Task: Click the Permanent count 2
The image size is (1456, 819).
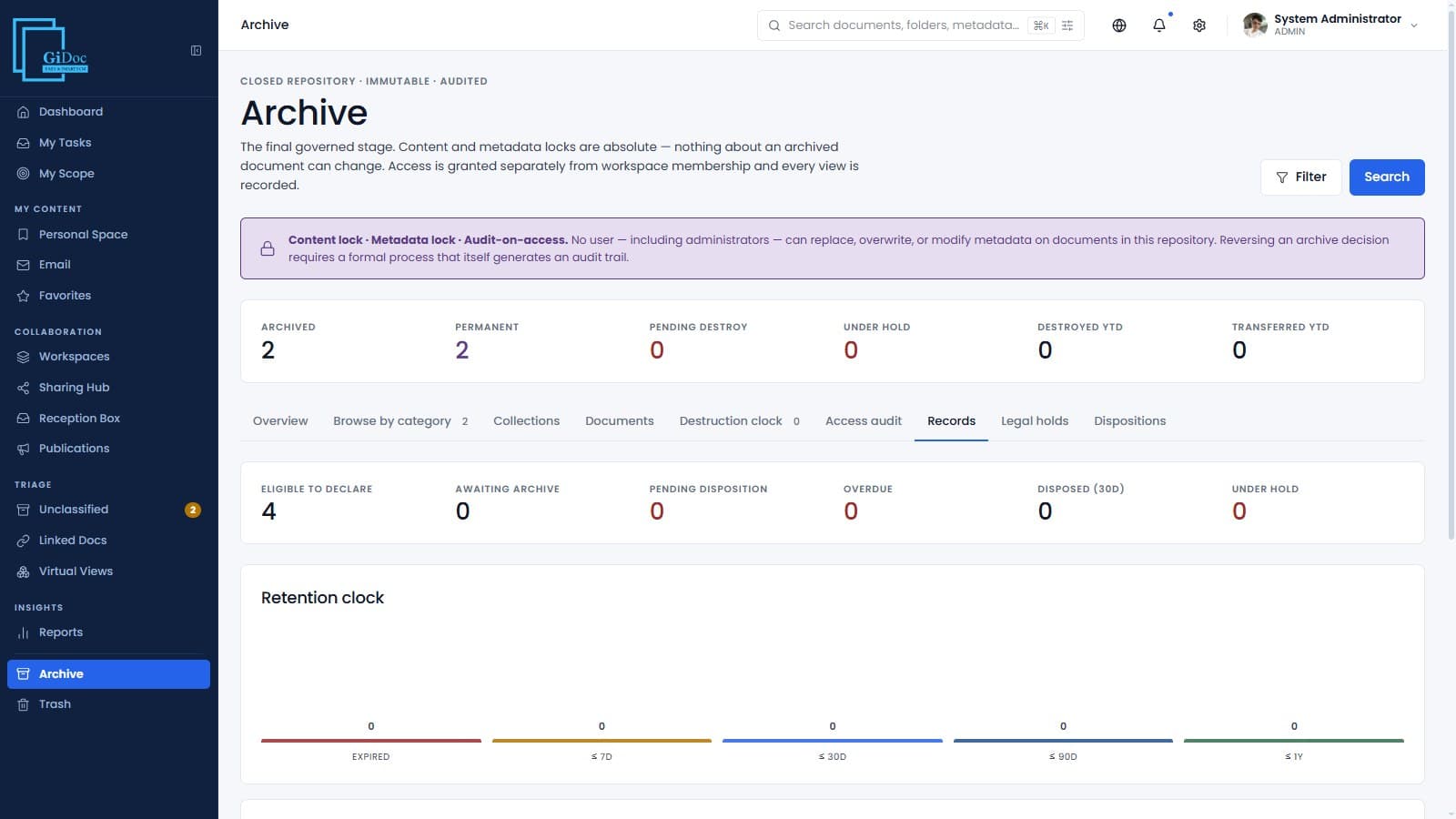Action: 462,350
